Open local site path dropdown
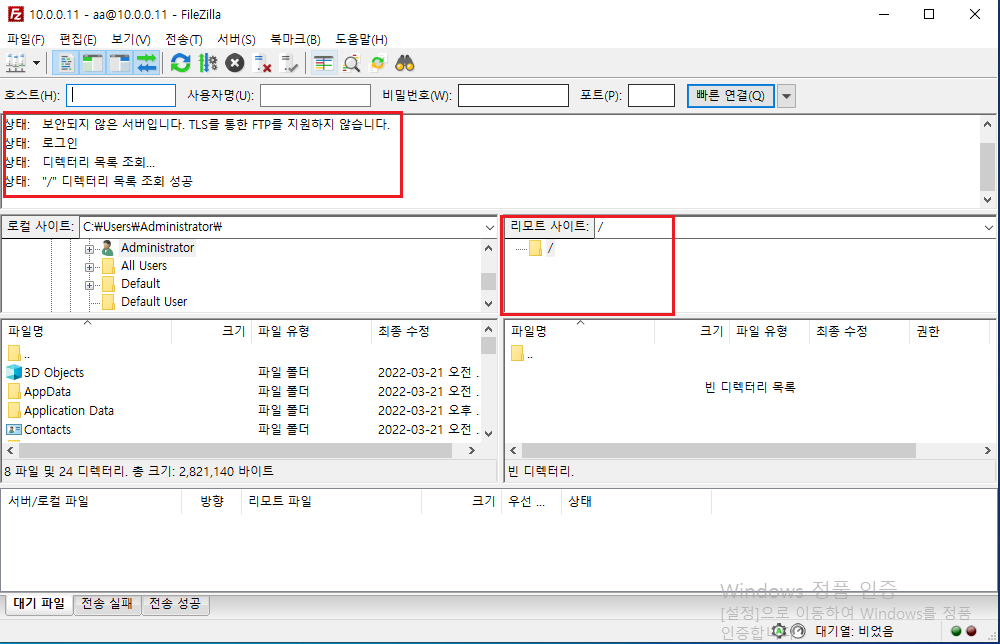Image resolution: width=1000 pixels, height=644 pixels. (489, 227)
